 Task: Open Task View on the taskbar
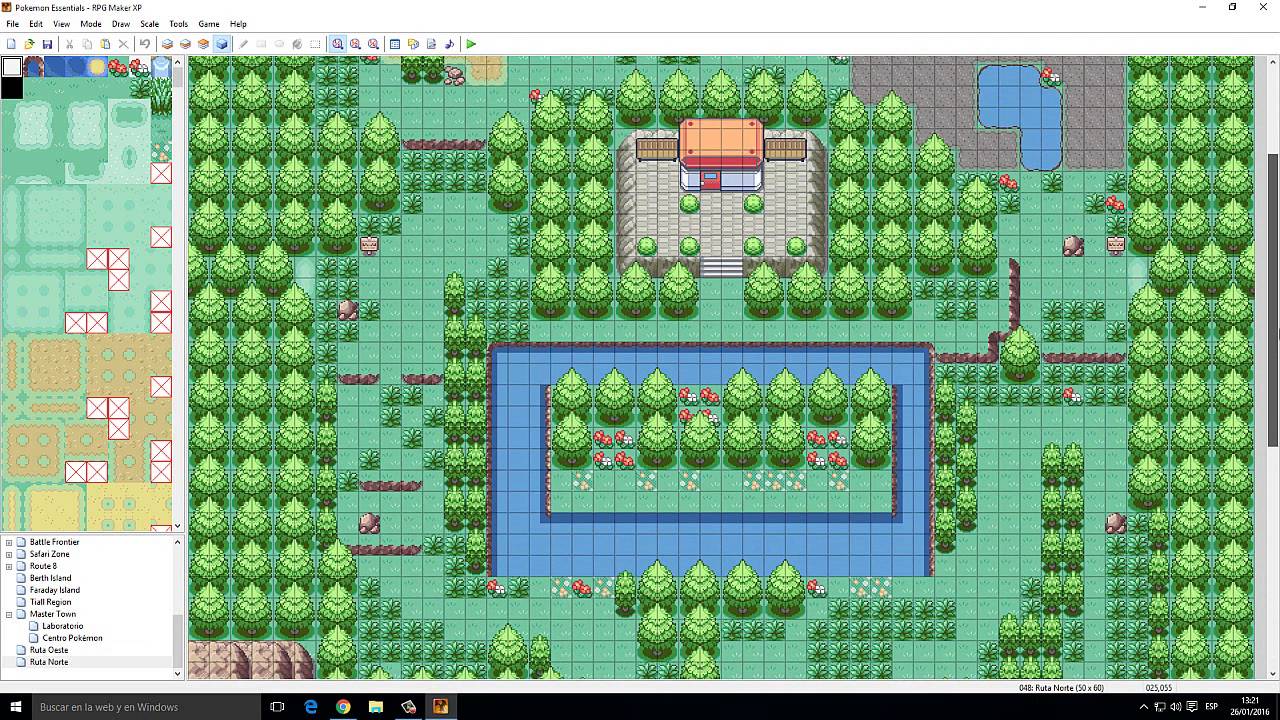[x=278, y=707]
